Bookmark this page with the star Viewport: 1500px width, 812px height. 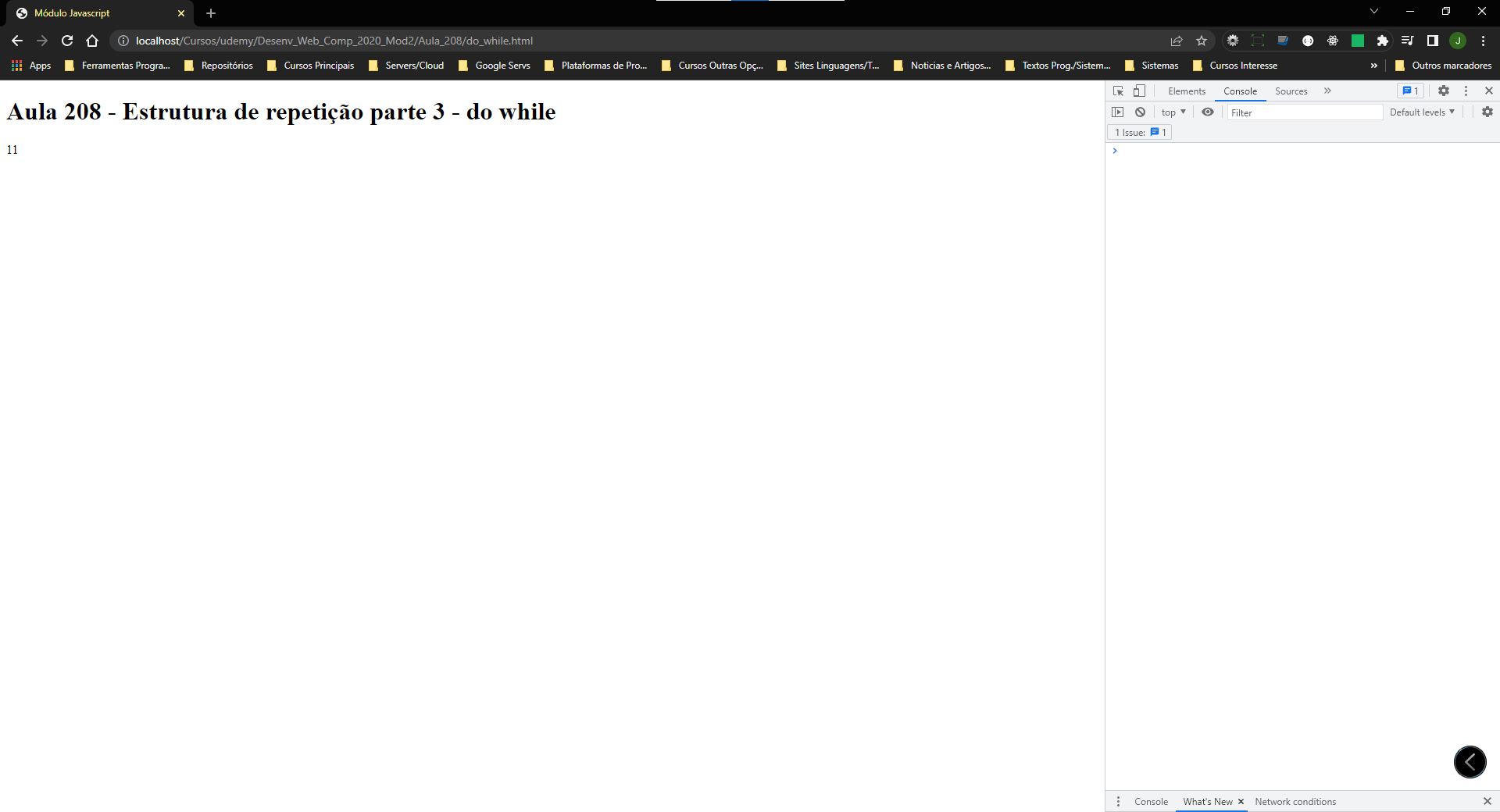1202,41
